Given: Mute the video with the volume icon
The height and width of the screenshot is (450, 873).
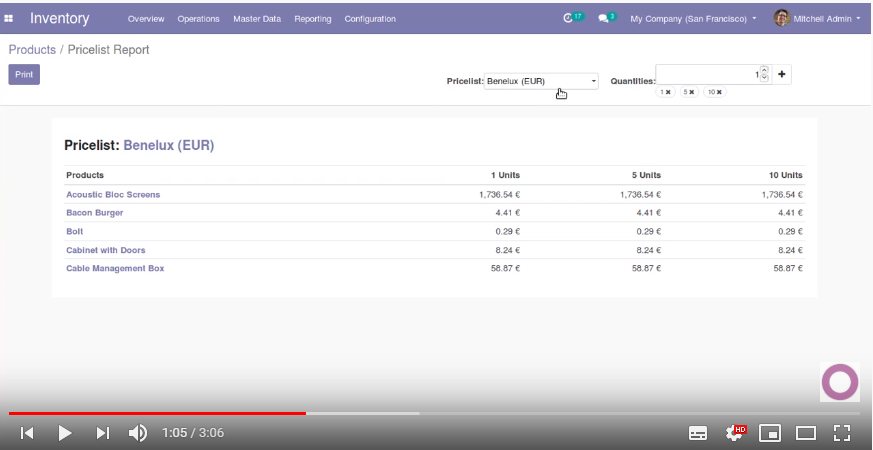Looking at the screenshot, I should 138,433.
